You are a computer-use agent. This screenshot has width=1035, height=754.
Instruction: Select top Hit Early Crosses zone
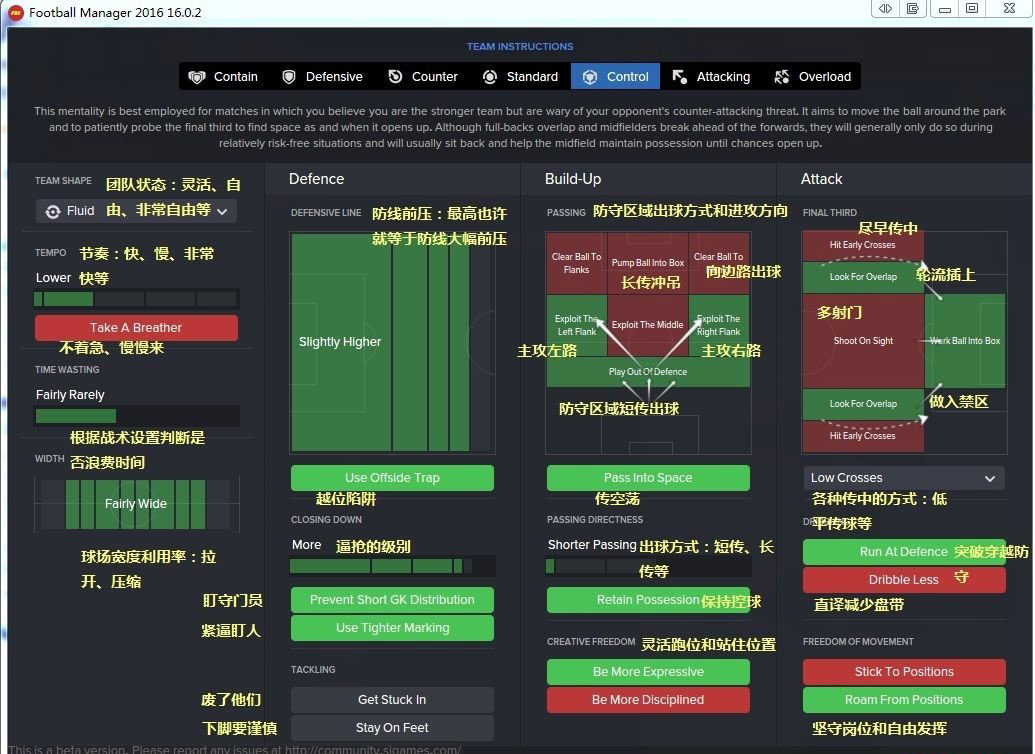click(863, 245)
